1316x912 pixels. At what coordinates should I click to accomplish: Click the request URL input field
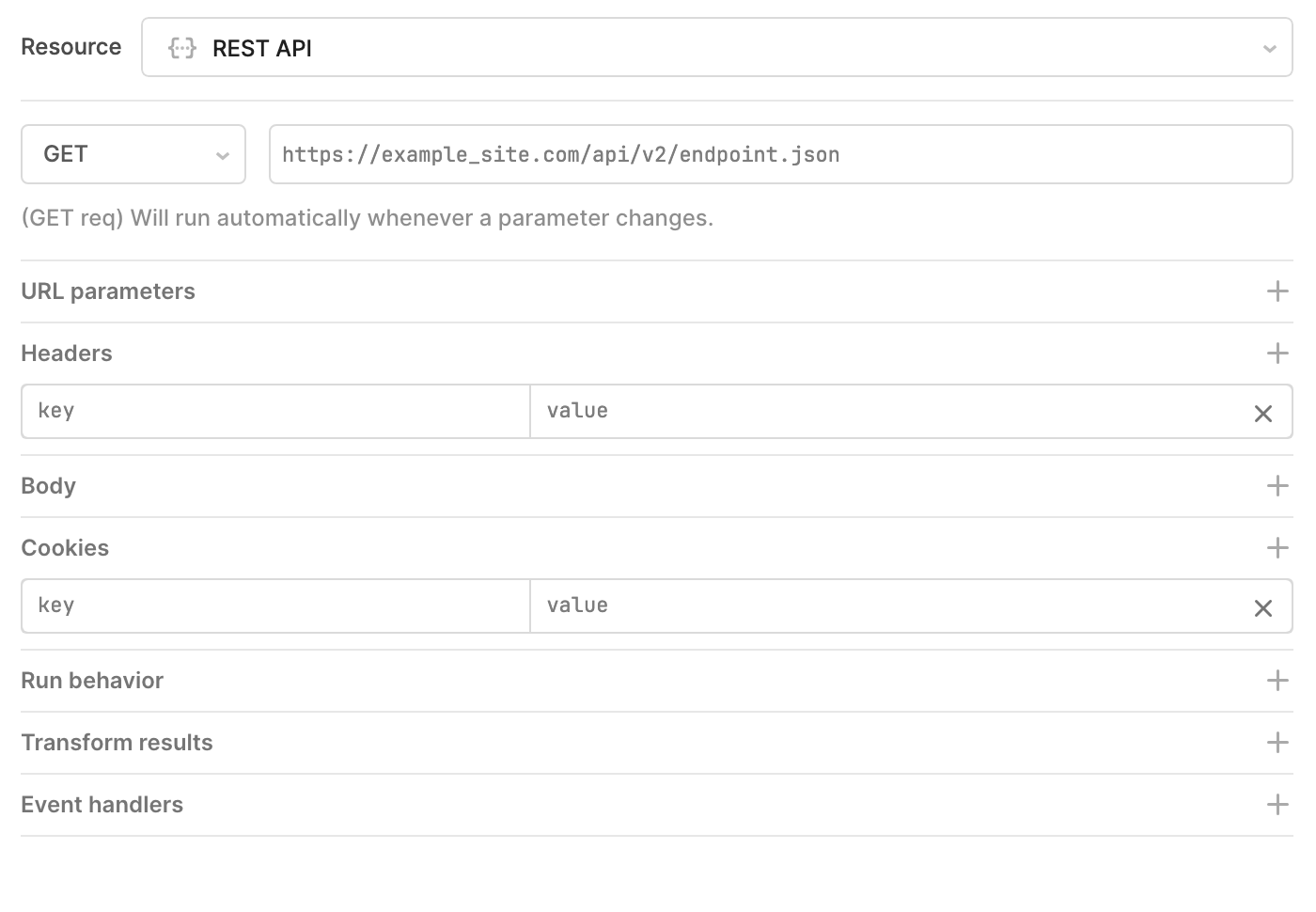point(781,154)
